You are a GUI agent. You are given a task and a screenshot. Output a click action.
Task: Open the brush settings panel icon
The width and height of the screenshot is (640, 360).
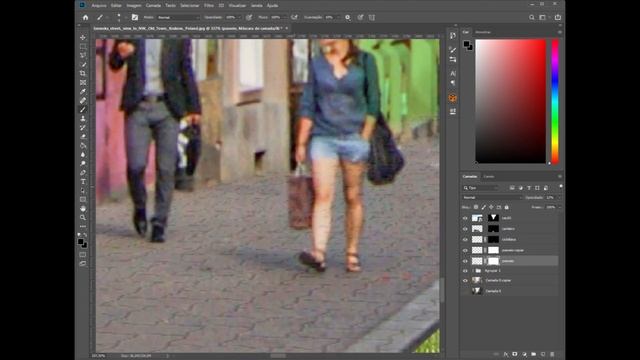click(135, 18)
